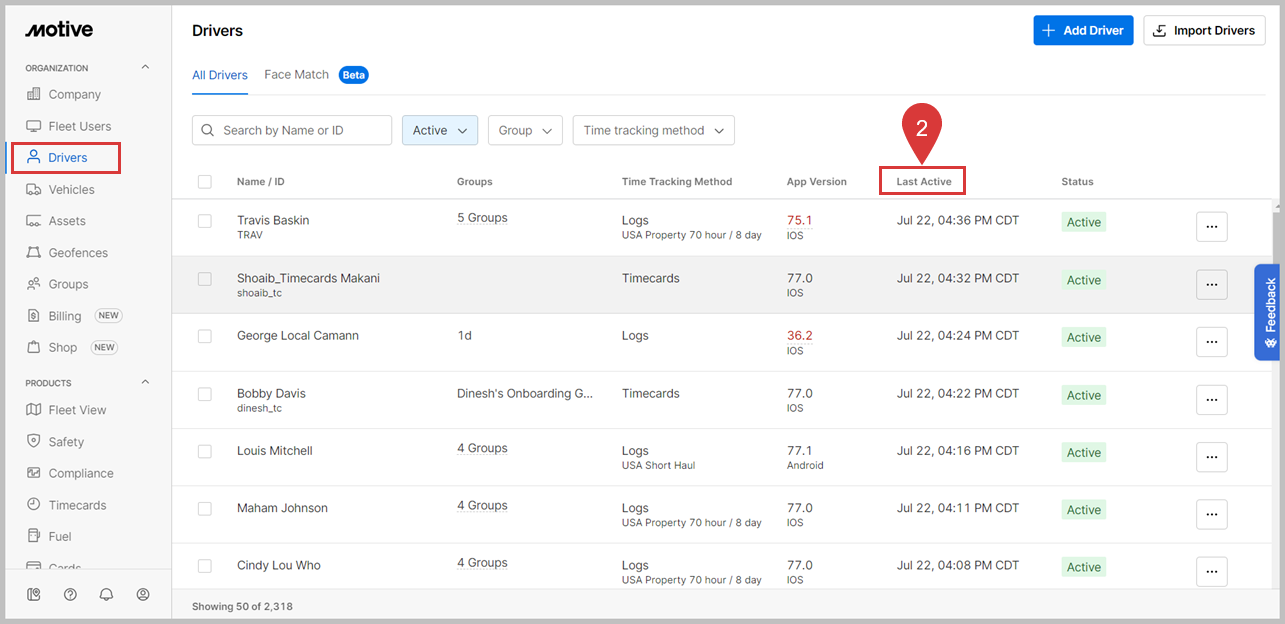This screenshot has width=1285, height=624.
Task: Click the Motive logo
Action: point(59,30)
